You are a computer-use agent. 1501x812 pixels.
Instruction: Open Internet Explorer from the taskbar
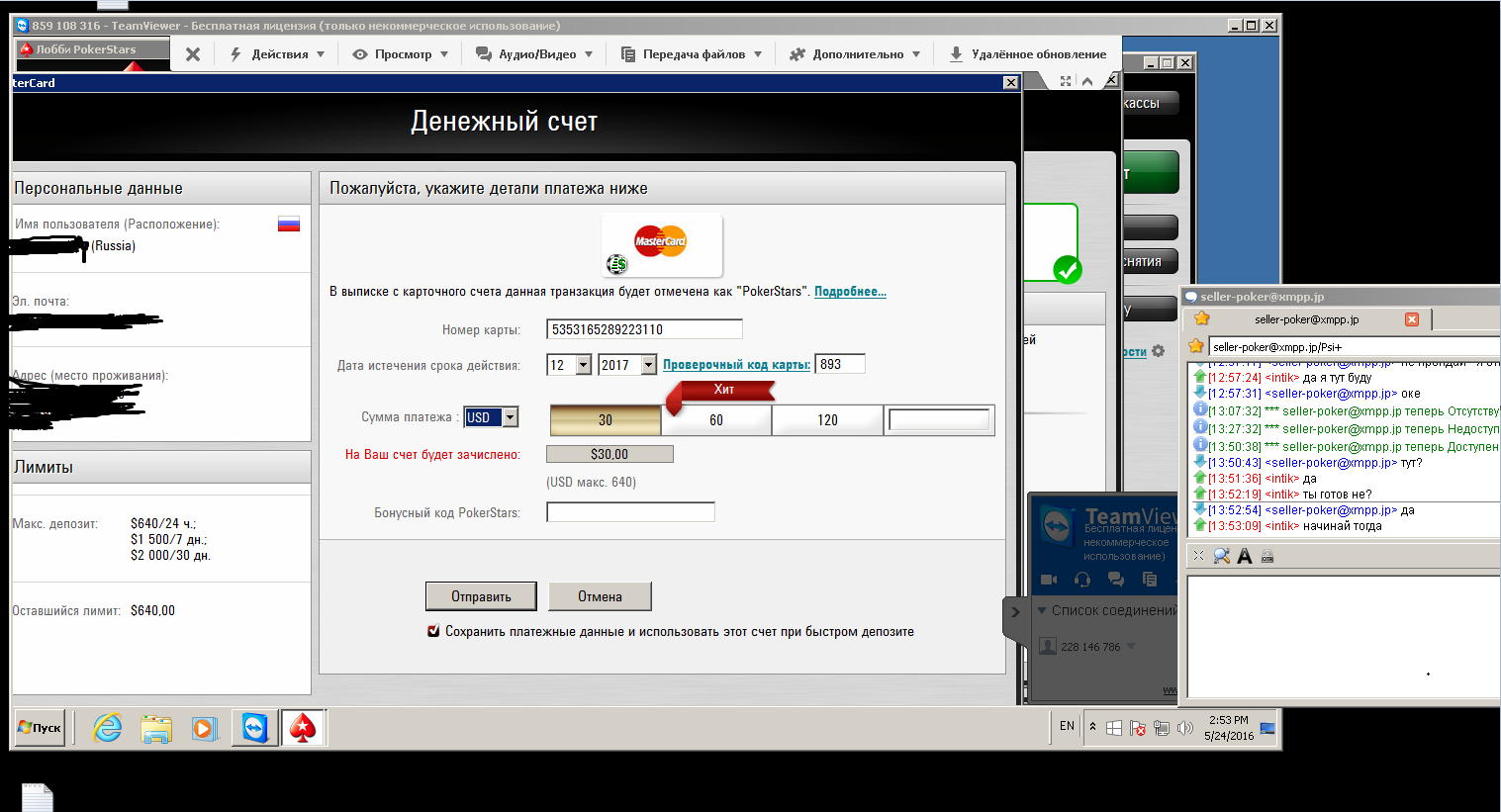(107, 729)
